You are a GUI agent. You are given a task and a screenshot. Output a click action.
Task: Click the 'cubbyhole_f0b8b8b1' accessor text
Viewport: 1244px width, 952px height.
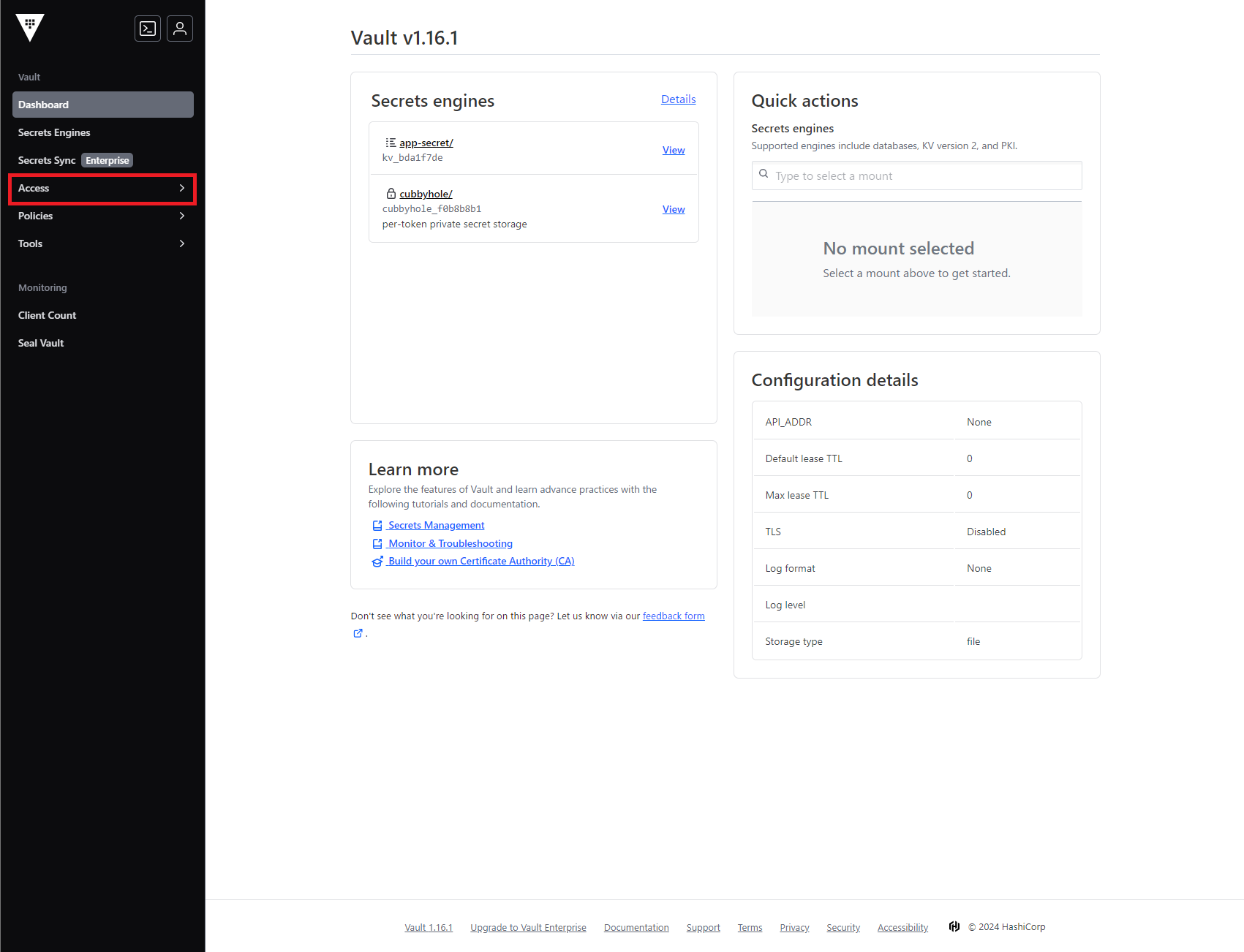431,208
